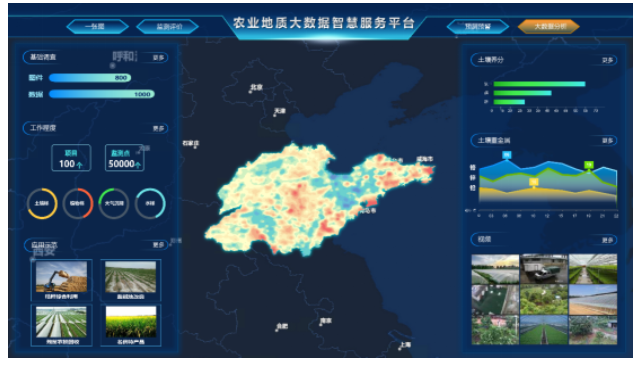Open the yellow flowering field thumbnail
639x366 pixels.
(x=130, y=322)
